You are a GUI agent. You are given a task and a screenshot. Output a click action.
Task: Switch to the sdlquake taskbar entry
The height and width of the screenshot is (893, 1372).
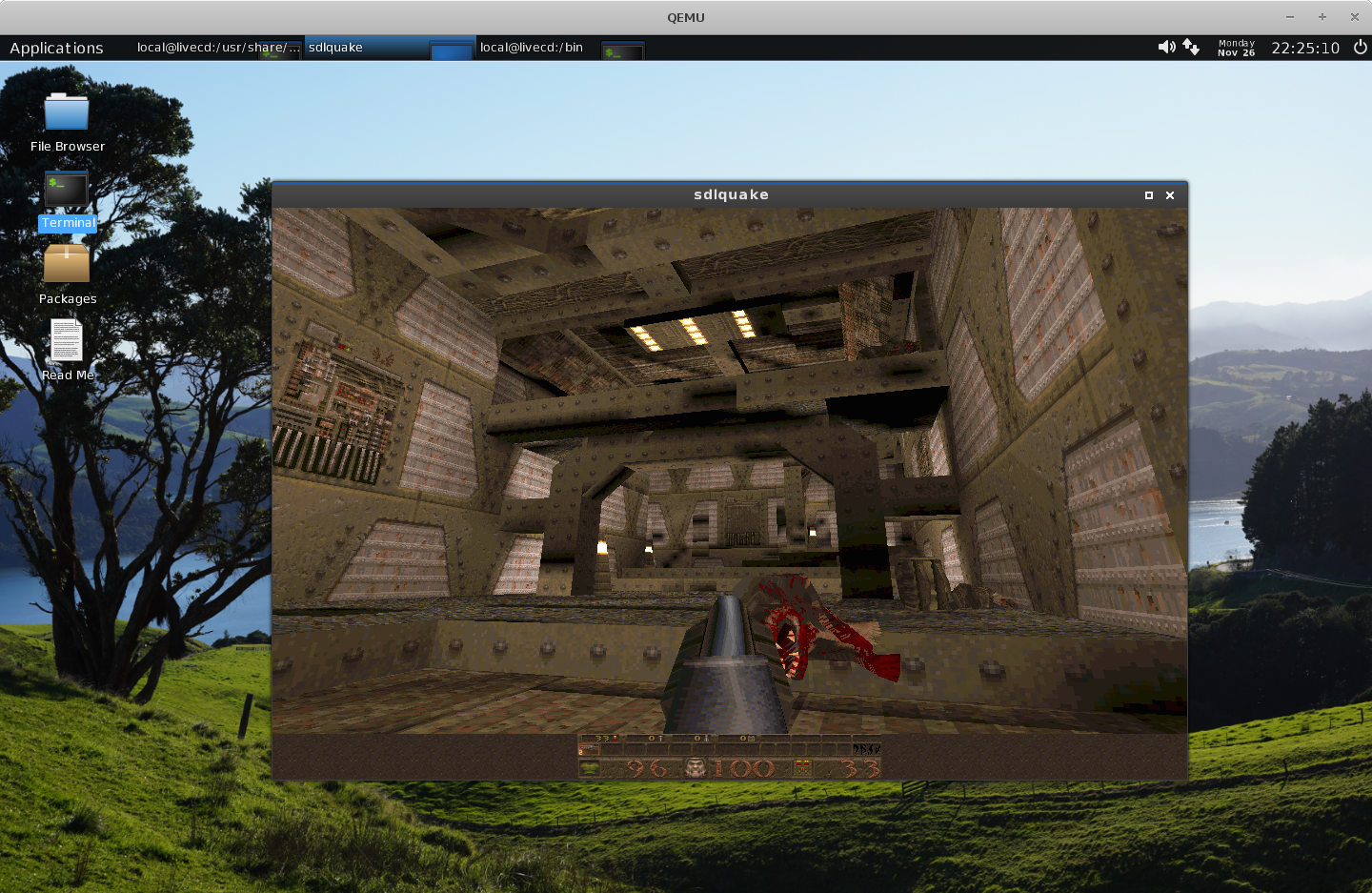(391, 48)
